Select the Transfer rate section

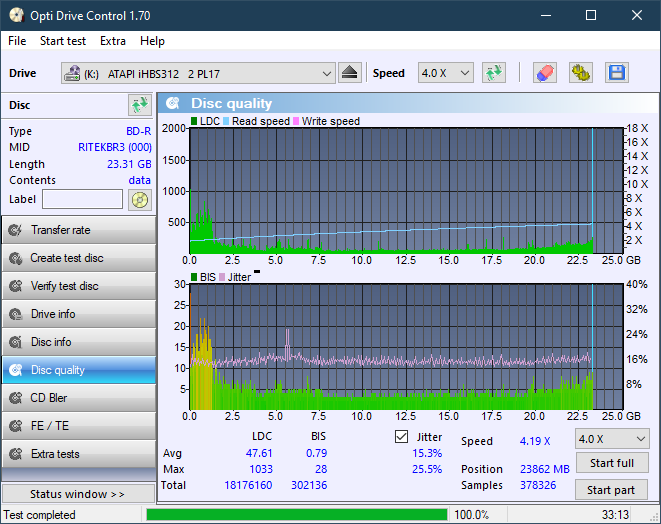[79, 230]
